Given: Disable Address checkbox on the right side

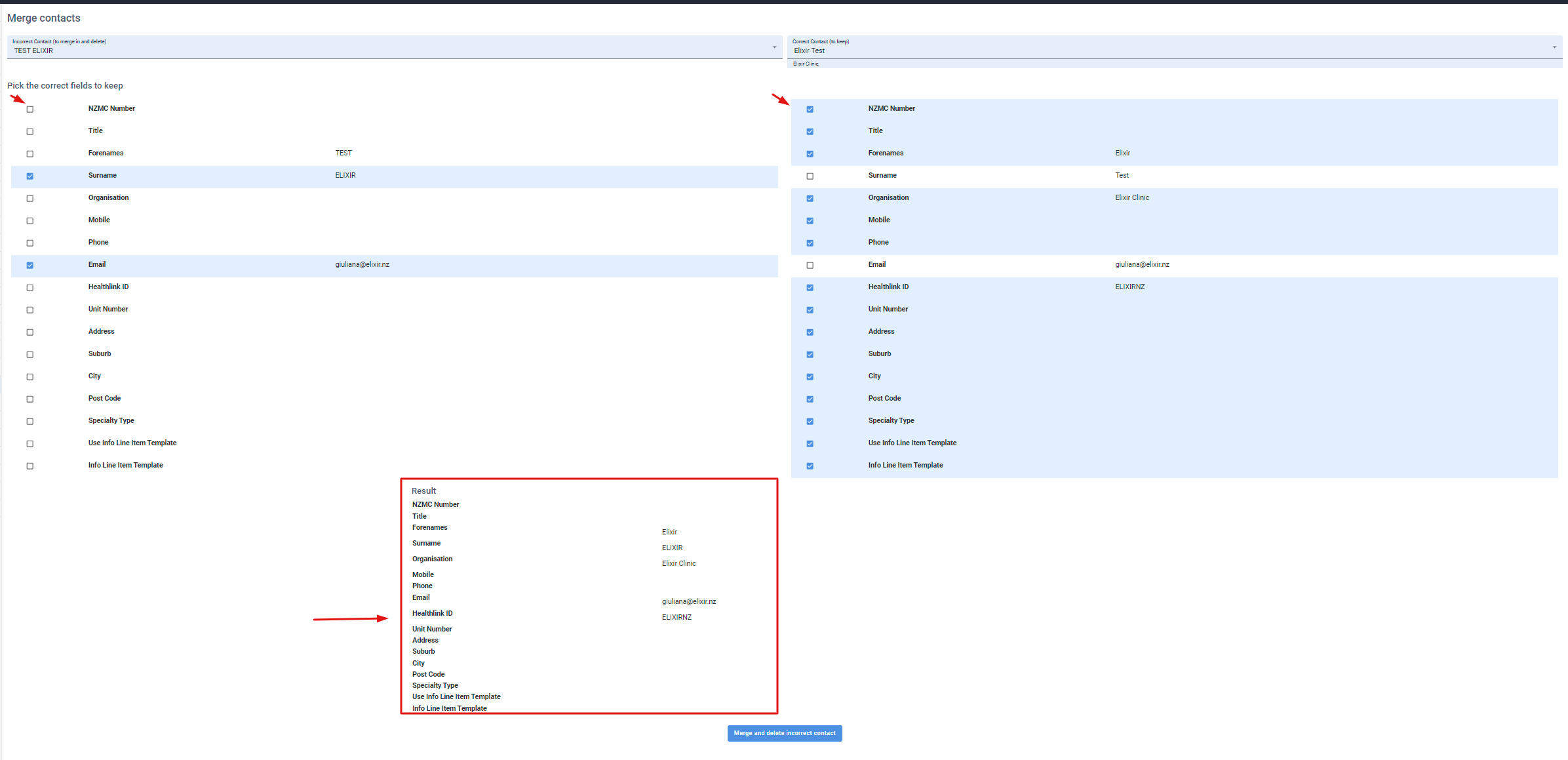Looking at the screenshot, I should (810, 332).
